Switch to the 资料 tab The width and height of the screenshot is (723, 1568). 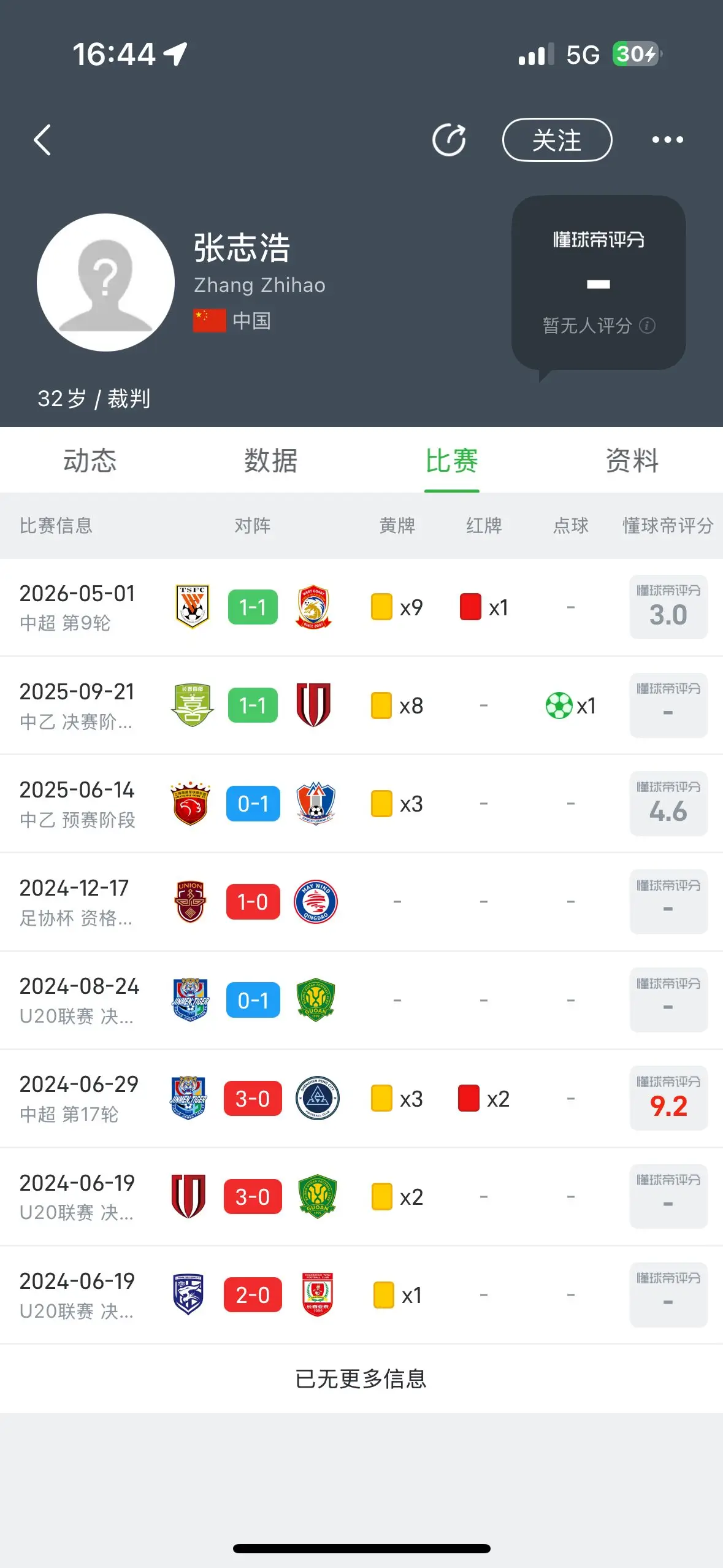coord(632,461)
